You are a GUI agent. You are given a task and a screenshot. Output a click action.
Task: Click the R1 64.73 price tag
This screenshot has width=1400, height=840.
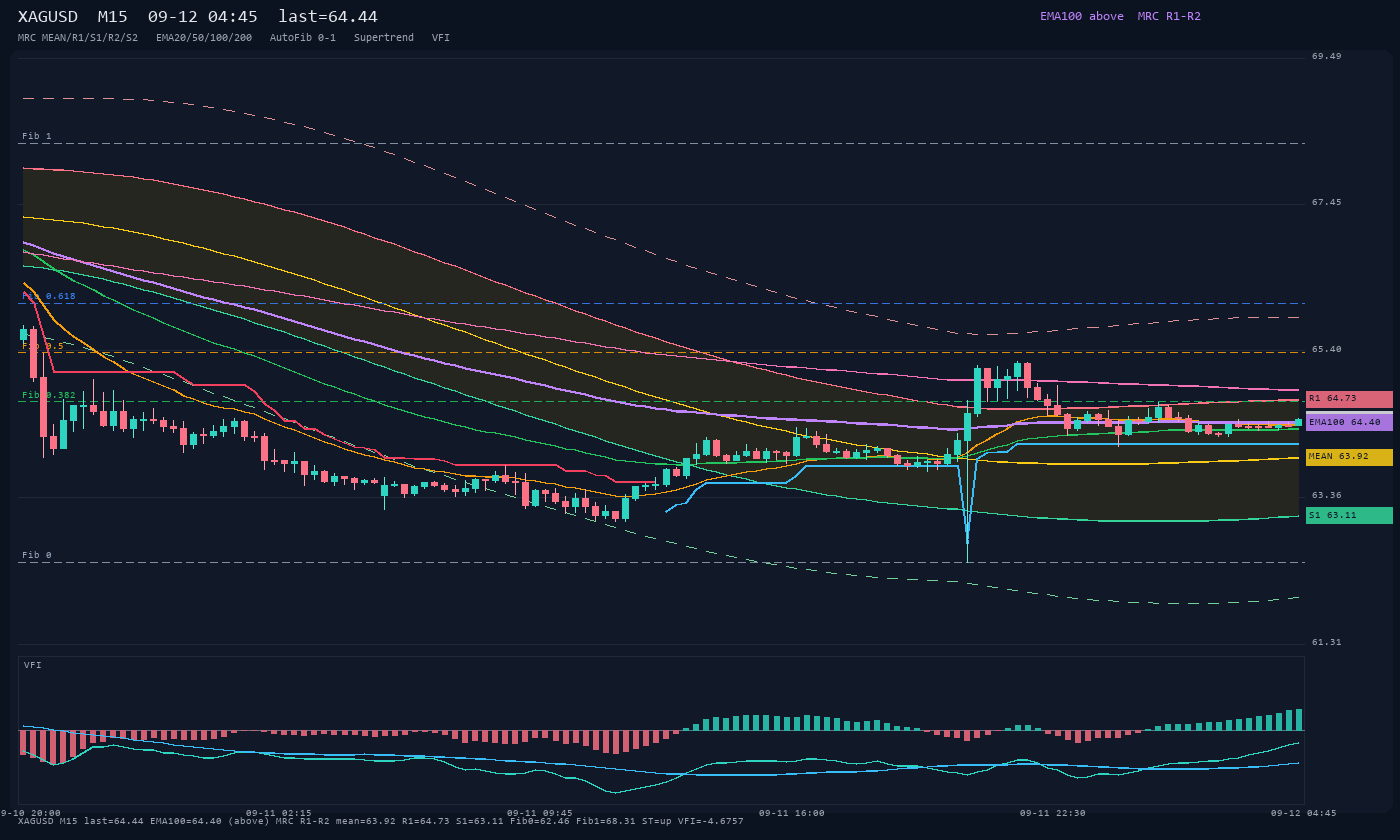[x=1349, y=399]
